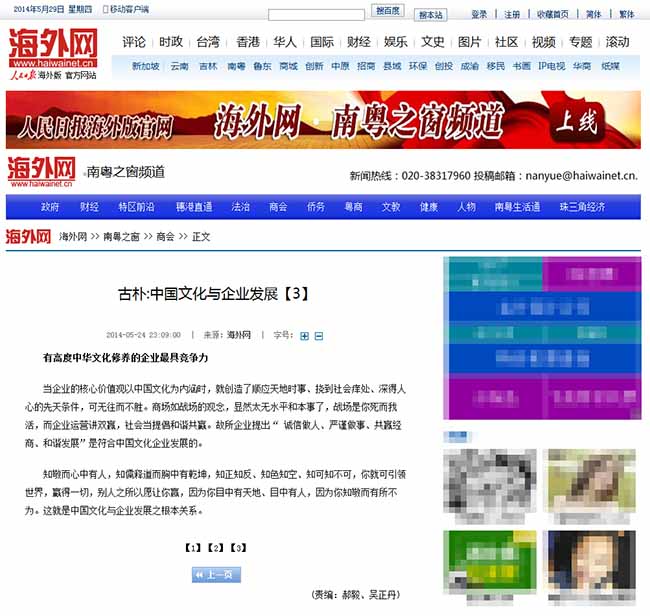Go to article page 【2】
This screenshot has width=650, height=616.
point(216,547)
